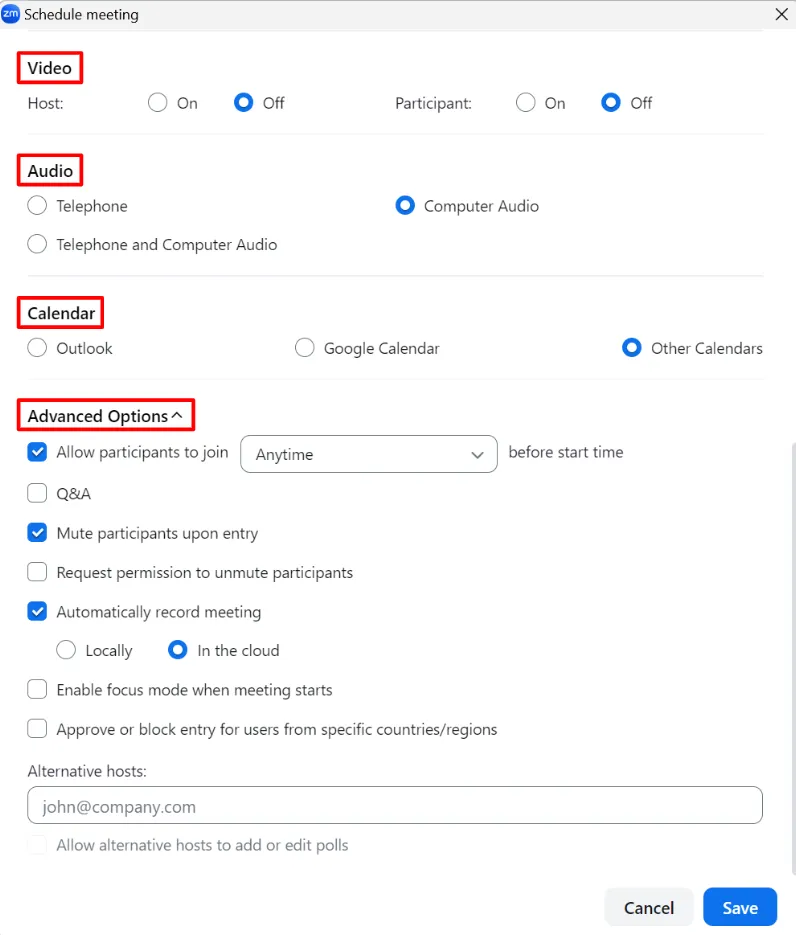Collapse the Advanced Options section
Viewport: 796px width, 935px height.
pyautogui.click(x=177, y=415)
